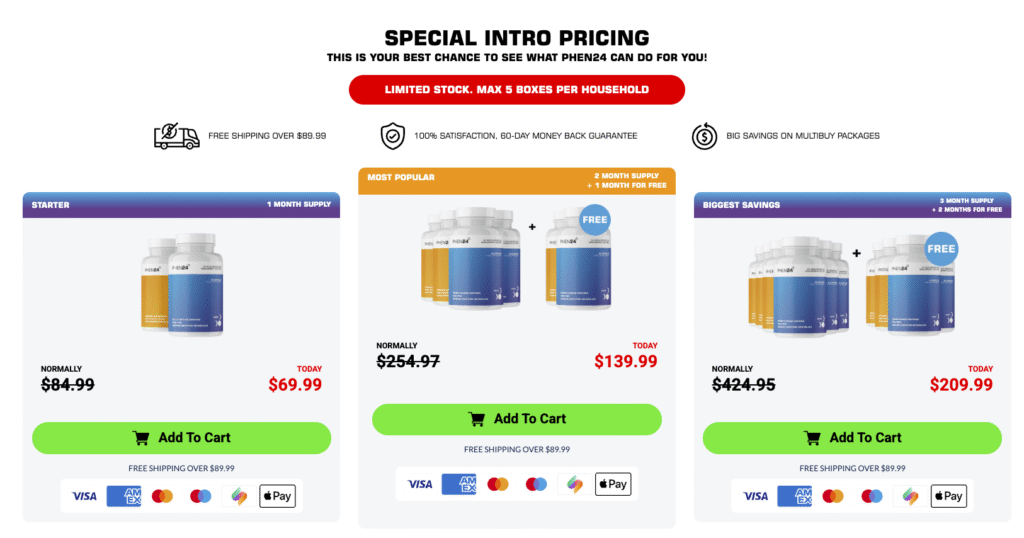
Task: Add the Biggest Savings package to cart
Action: coord(852,437)
